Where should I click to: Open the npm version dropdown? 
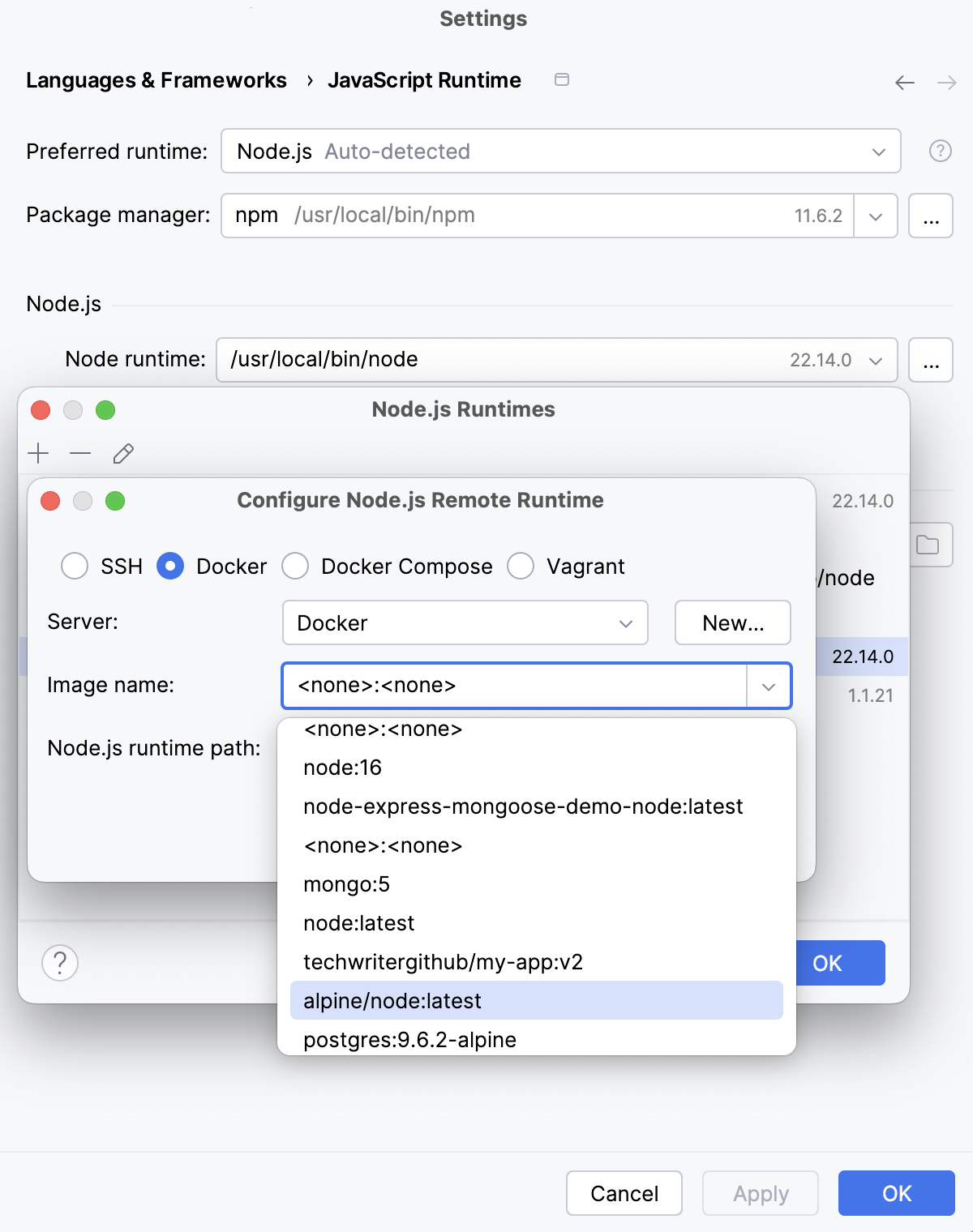pos(875,216)
